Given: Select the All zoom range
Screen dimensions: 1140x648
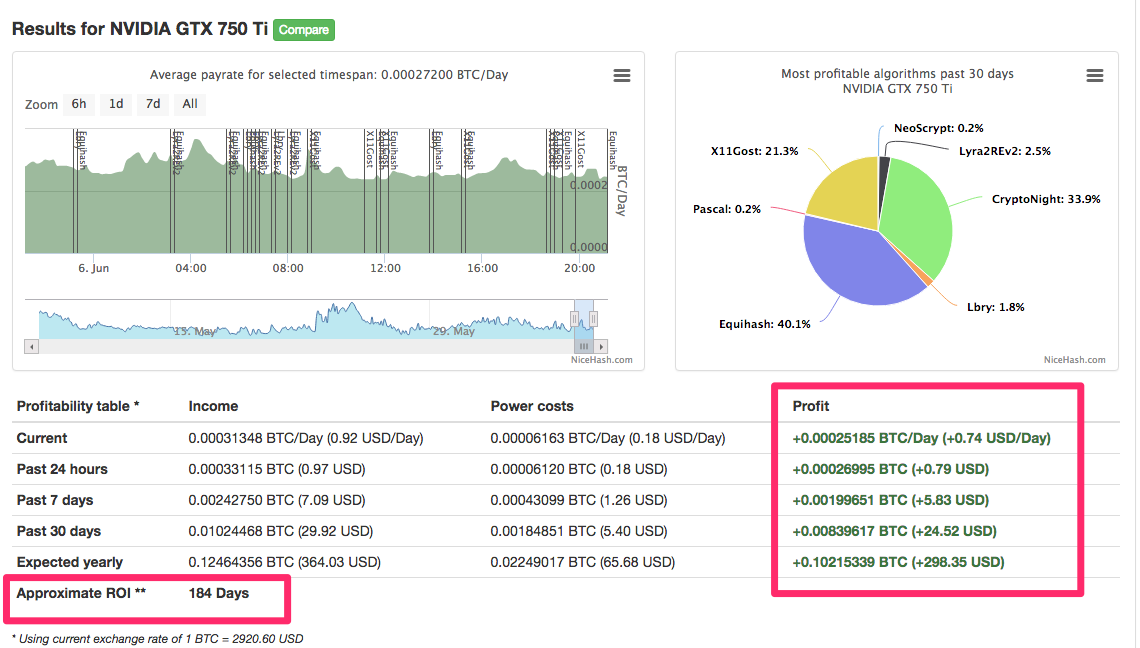Looking at the screenshot, I should click(x=189, y=104).
